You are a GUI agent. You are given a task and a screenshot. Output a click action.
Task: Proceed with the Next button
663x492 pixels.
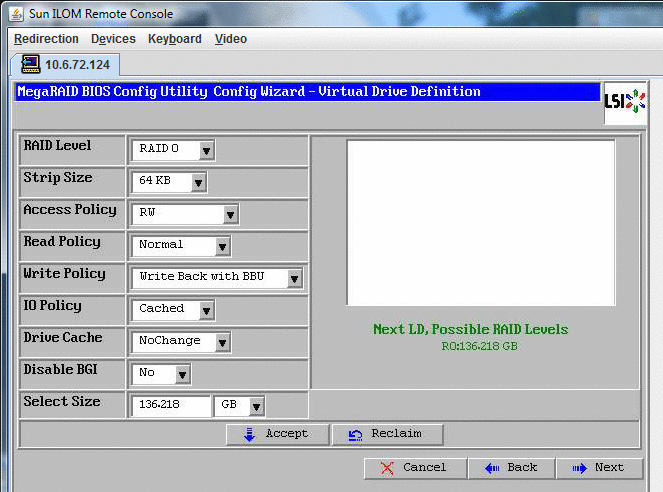pos(600,468)
